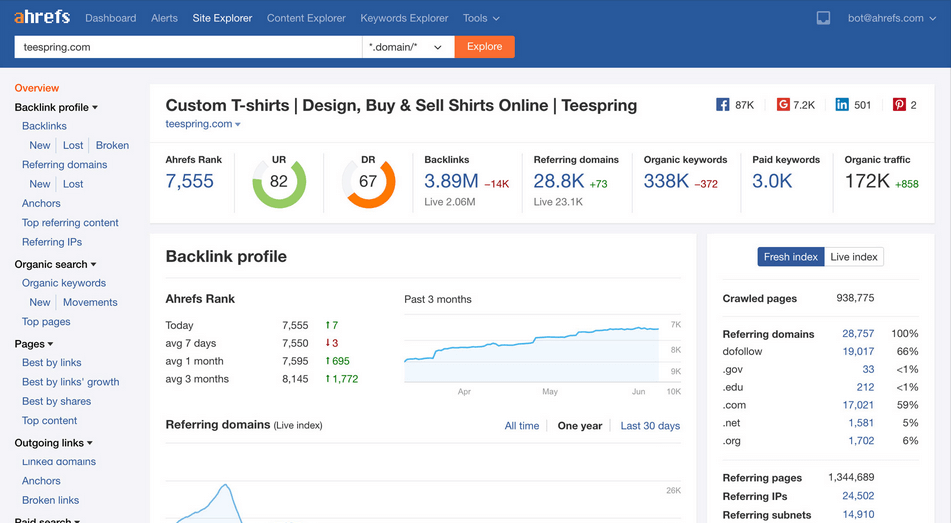Click the DR 67 gauge
The width and height of the screenshot is (952, 523).
tap(368, 181)
